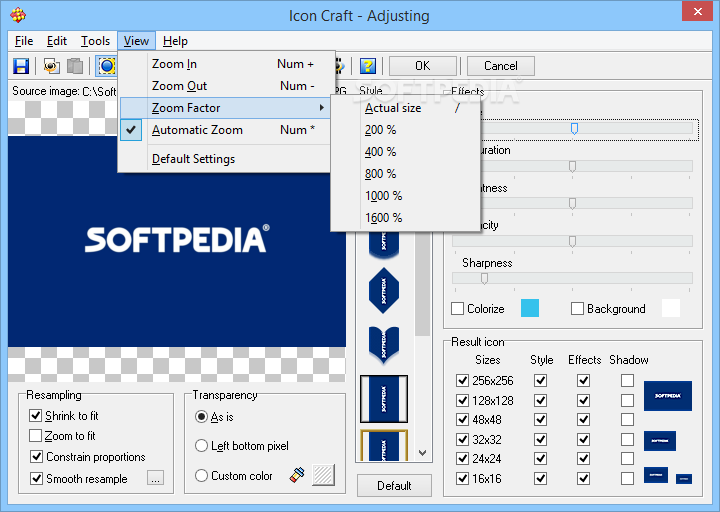Screen dimensions: 720x512
Task: Open the File menu
Action: point(24,41)
